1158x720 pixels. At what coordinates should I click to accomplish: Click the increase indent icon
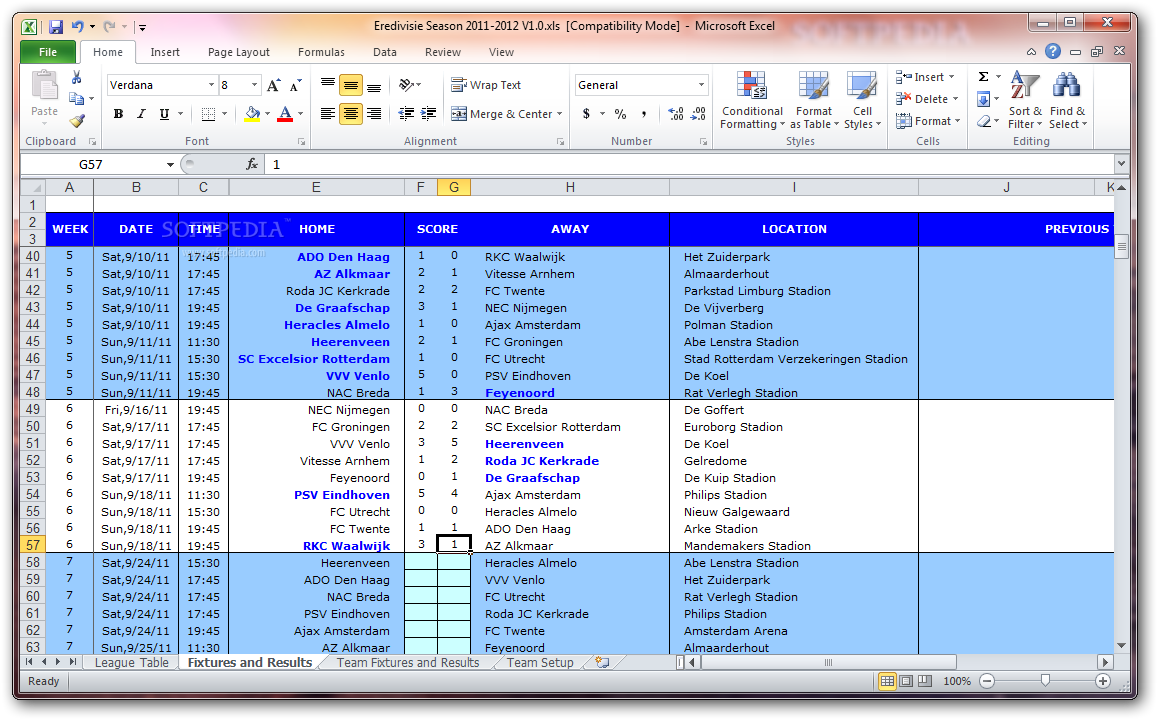coord(428,114)
